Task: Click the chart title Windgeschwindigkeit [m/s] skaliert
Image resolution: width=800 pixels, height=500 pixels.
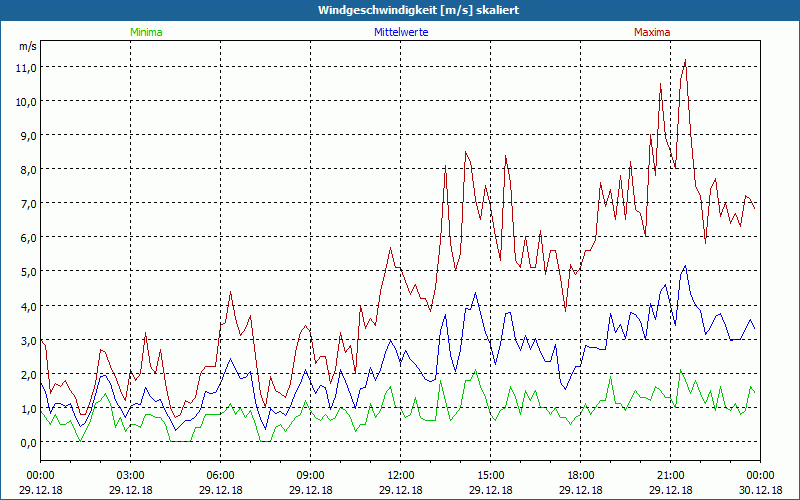Action: [x=418, y=10]
